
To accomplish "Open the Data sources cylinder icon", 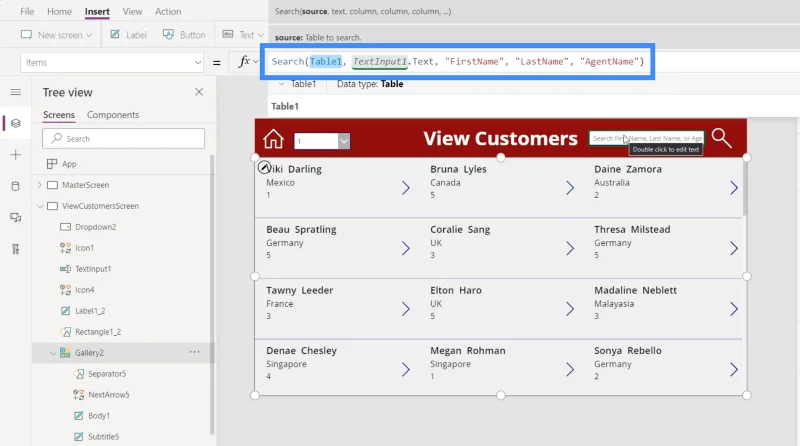I will tap(16, 186).
